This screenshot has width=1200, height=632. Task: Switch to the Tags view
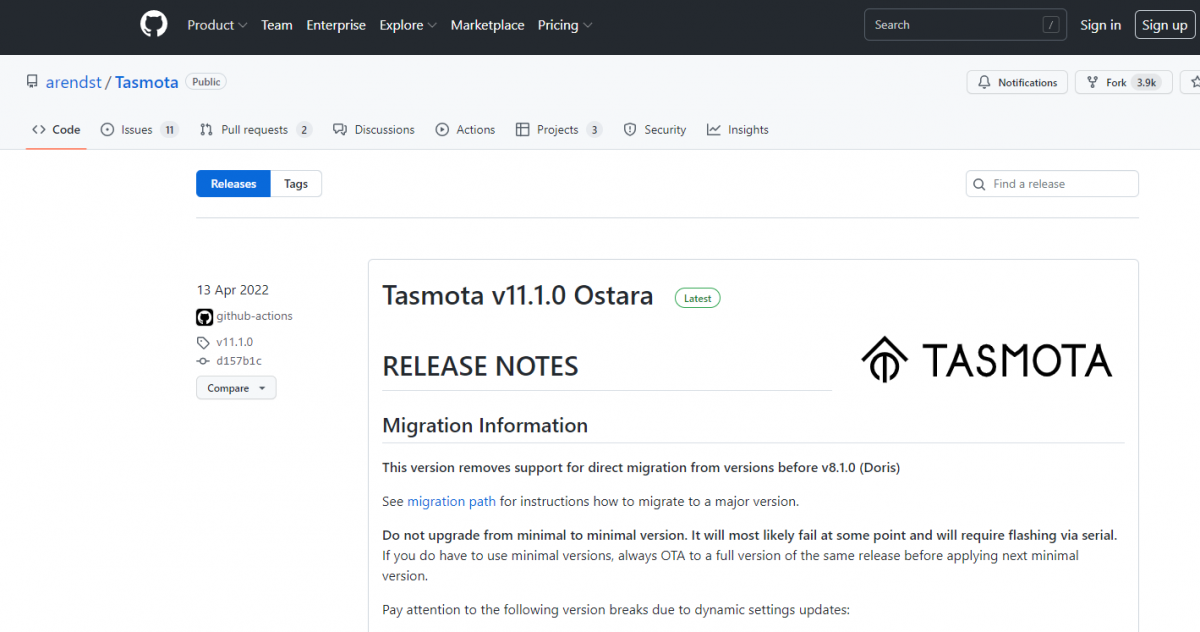coord(296,184)
